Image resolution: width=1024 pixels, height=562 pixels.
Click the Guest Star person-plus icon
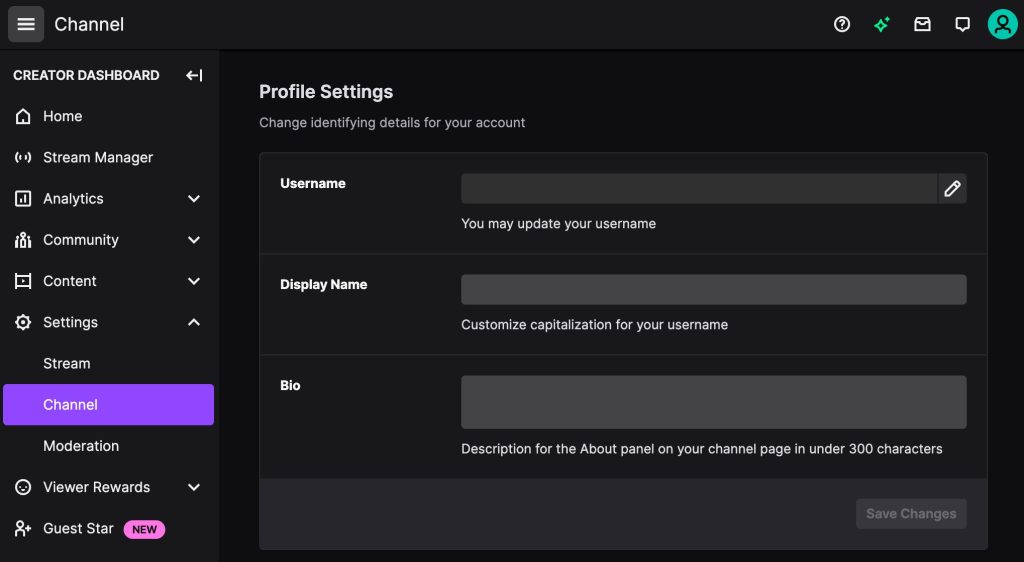tap(23, 528)
